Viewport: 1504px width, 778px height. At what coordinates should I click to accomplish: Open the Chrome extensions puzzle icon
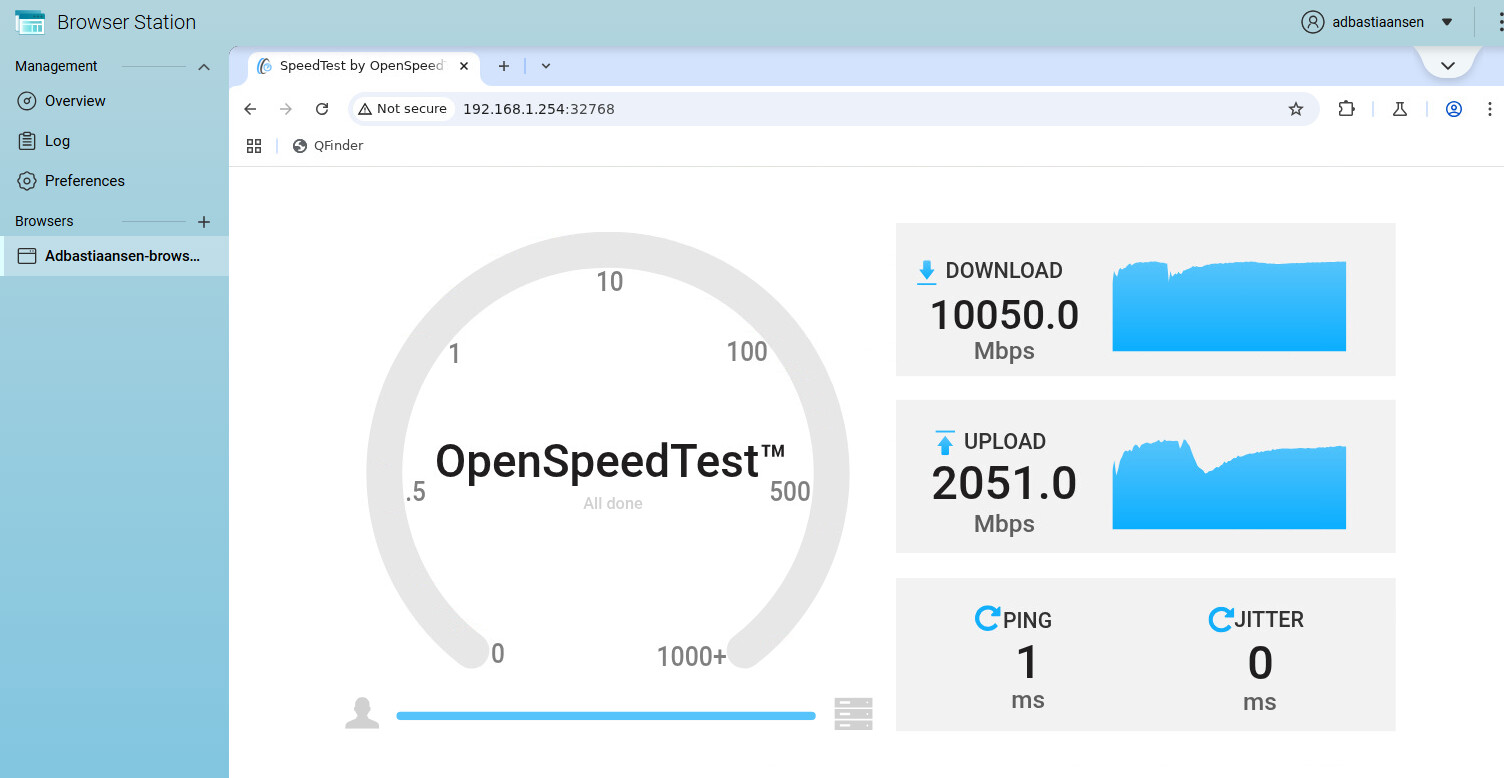click(1347, 109)
